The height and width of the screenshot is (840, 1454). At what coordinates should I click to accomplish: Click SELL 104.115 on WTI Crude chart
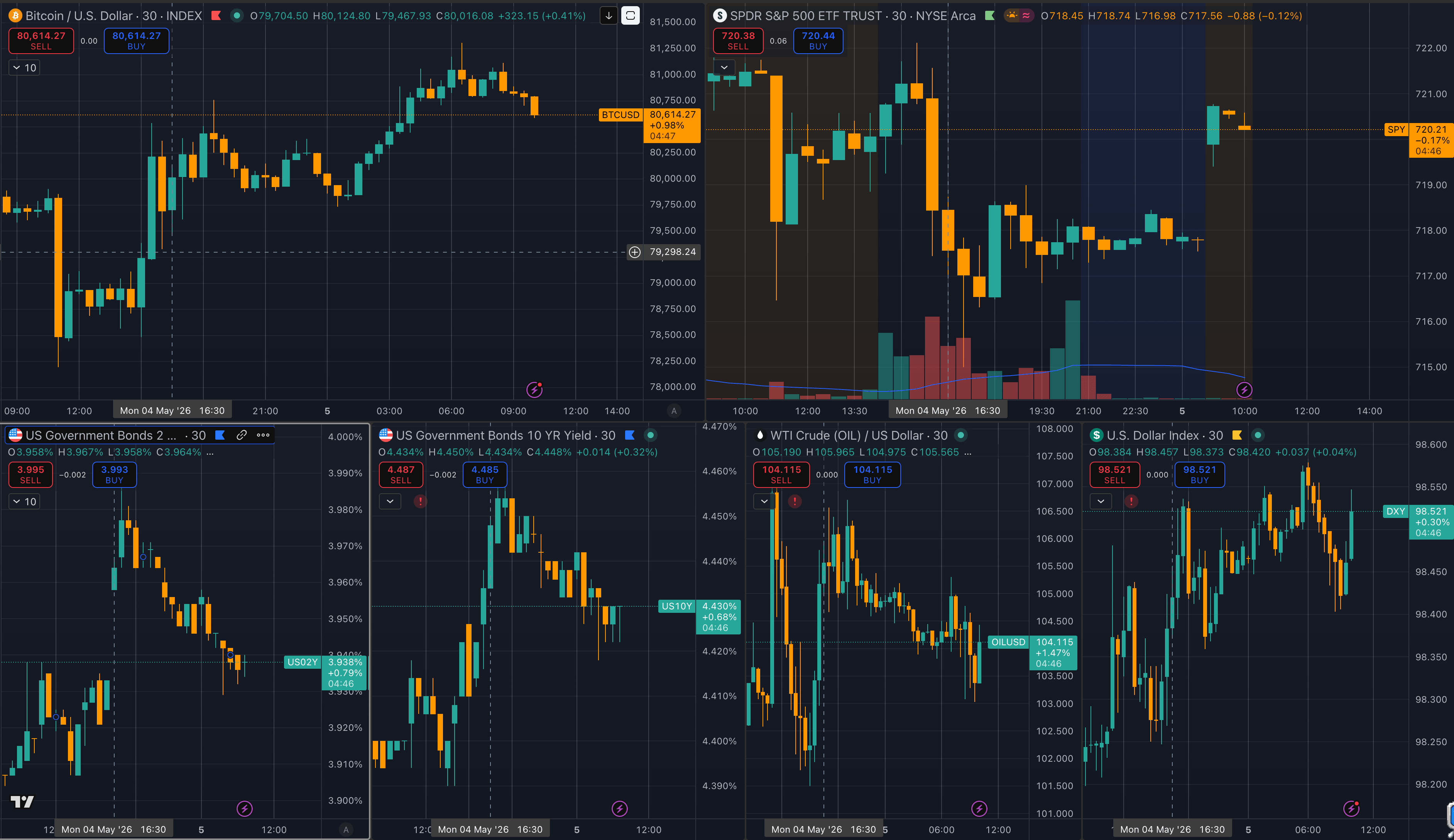pyautogui.click(x=781, y=474)
